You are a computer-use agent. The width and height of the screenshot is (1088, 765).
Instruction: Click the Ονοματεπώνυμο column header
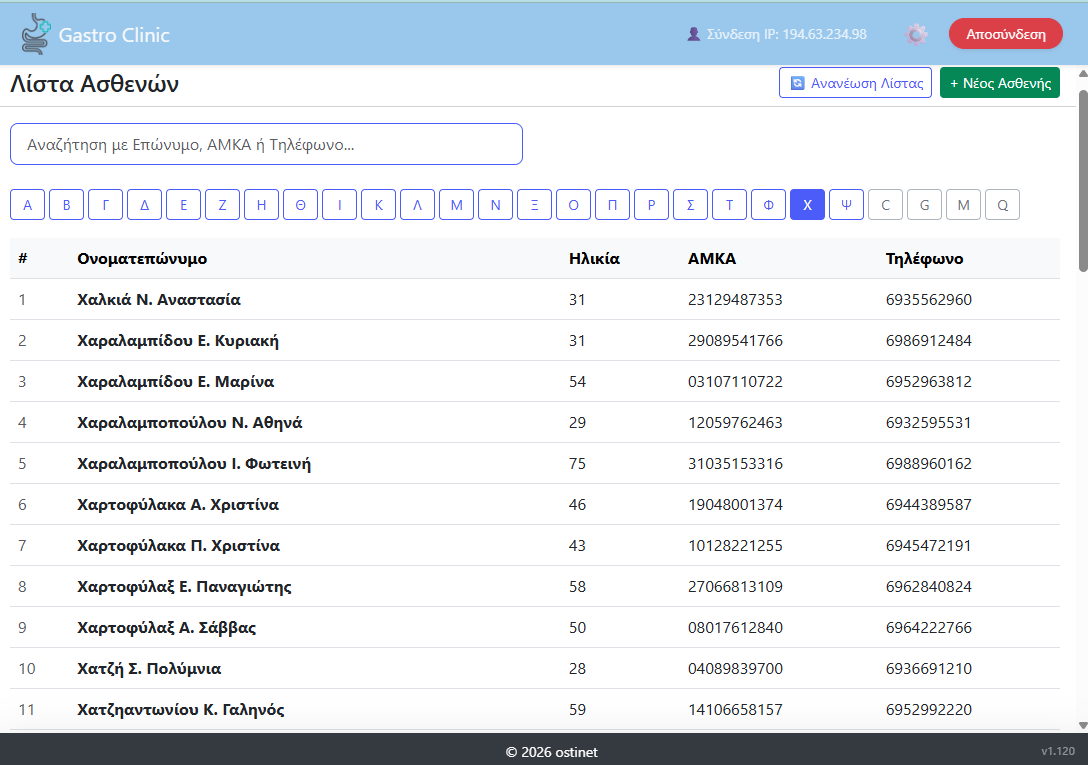coord(142,259)
